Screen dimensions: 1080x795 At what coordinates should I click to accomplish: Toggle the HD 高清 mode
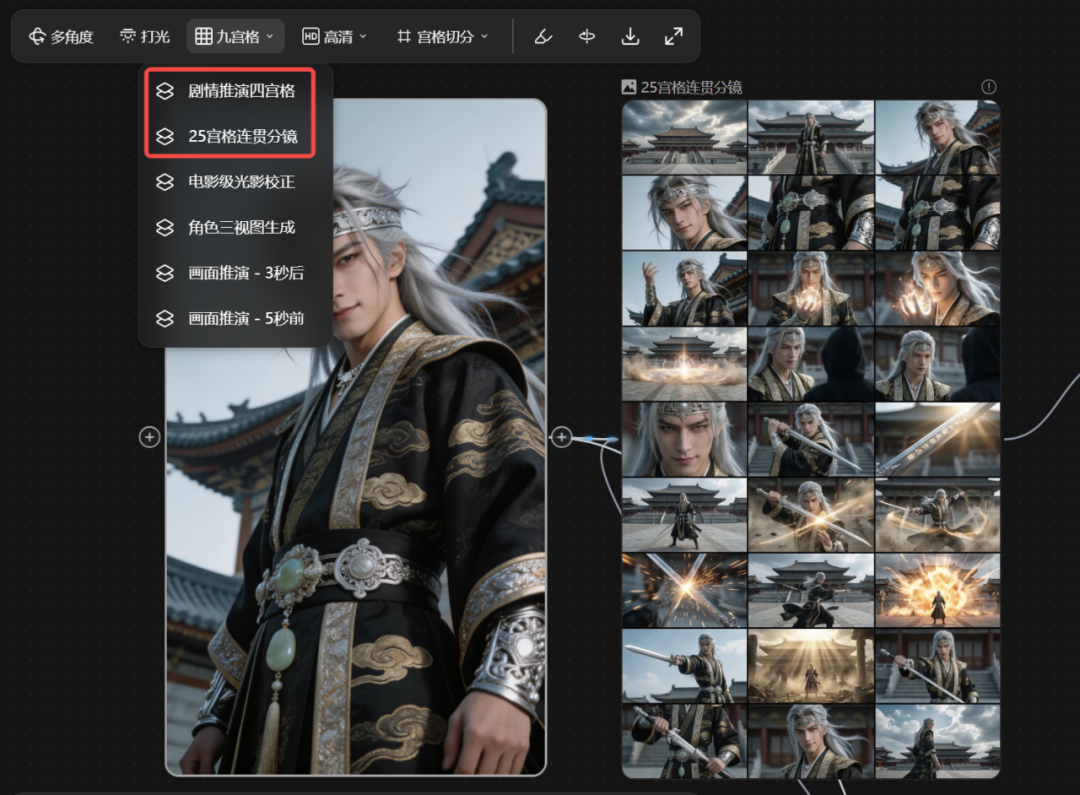click(x=334, y=36)
